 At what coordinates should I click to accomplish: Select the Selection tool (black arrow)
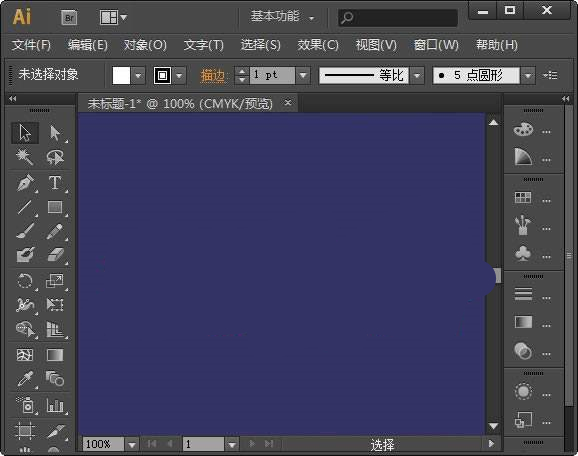point(25,133)
